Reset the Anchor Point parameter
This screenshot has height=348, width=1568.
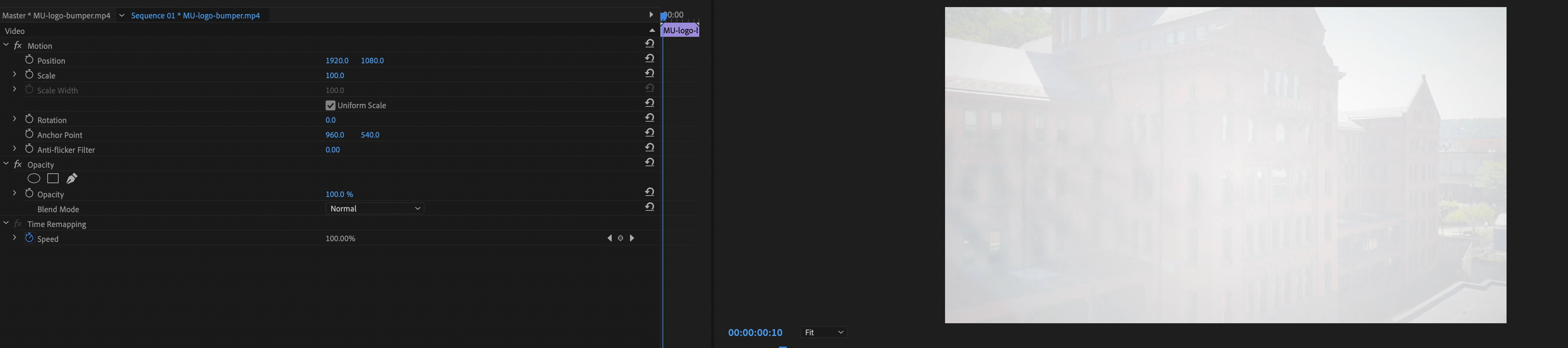649,132
